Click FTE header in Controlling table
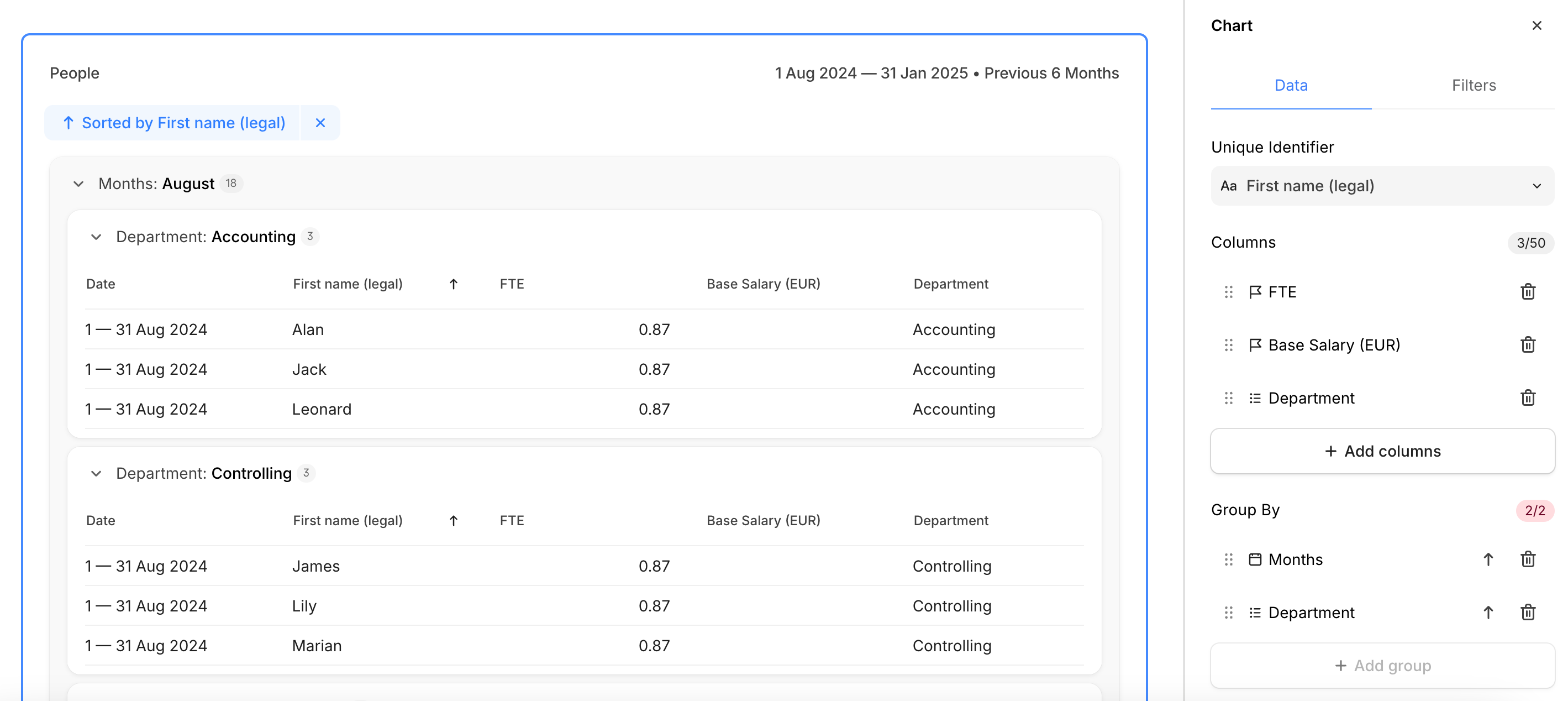The image size is (1568, 701). point(512,521)
